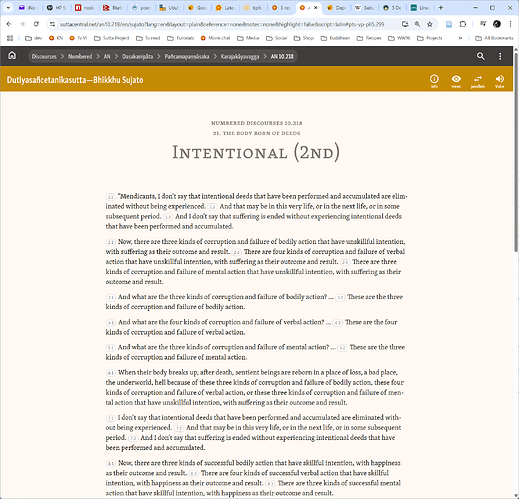Open the Media bookmarks folder
519x499 pixels.
[248, 38]
